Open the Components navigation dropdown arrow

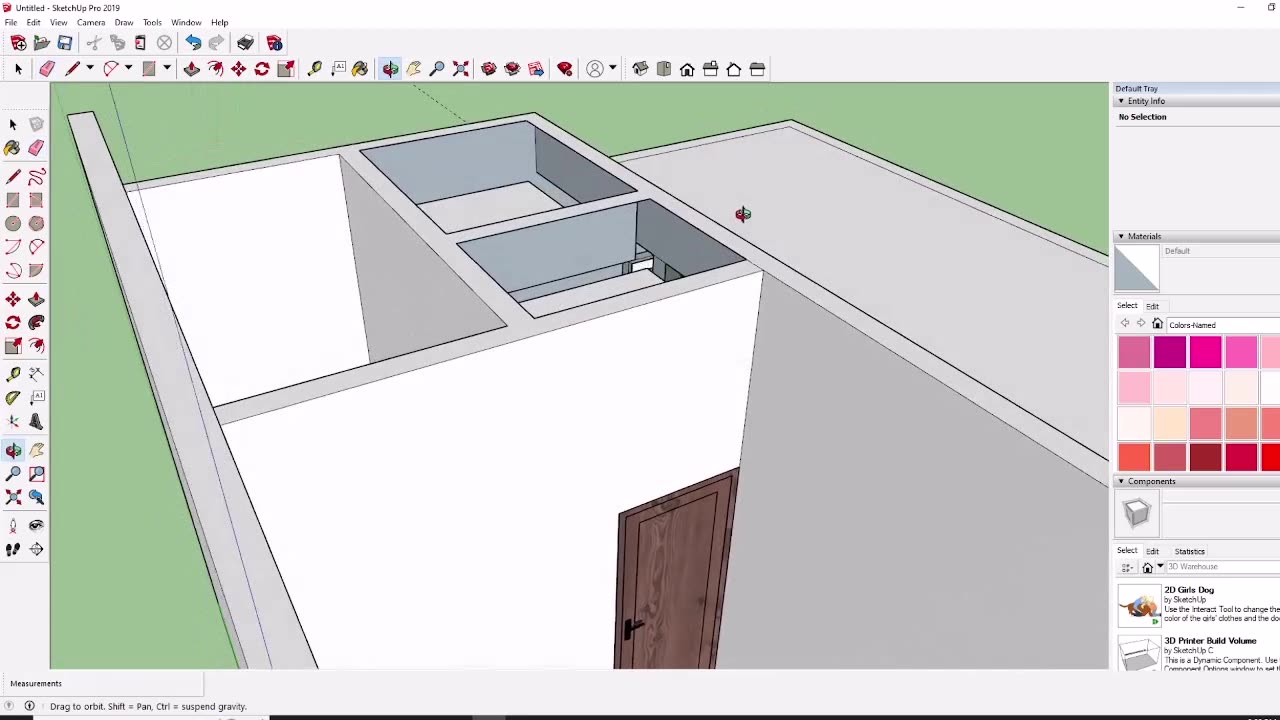(x=1160, y=567)
